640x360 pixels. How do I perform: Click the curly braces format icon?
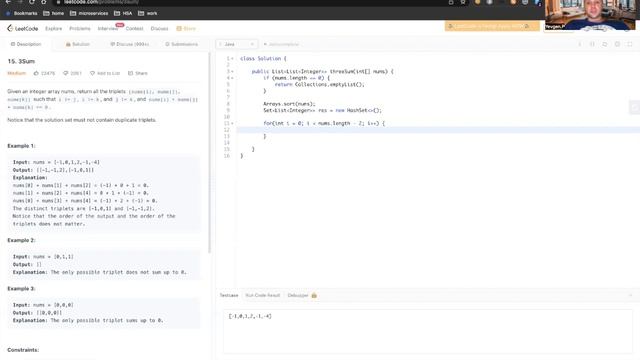592,44
